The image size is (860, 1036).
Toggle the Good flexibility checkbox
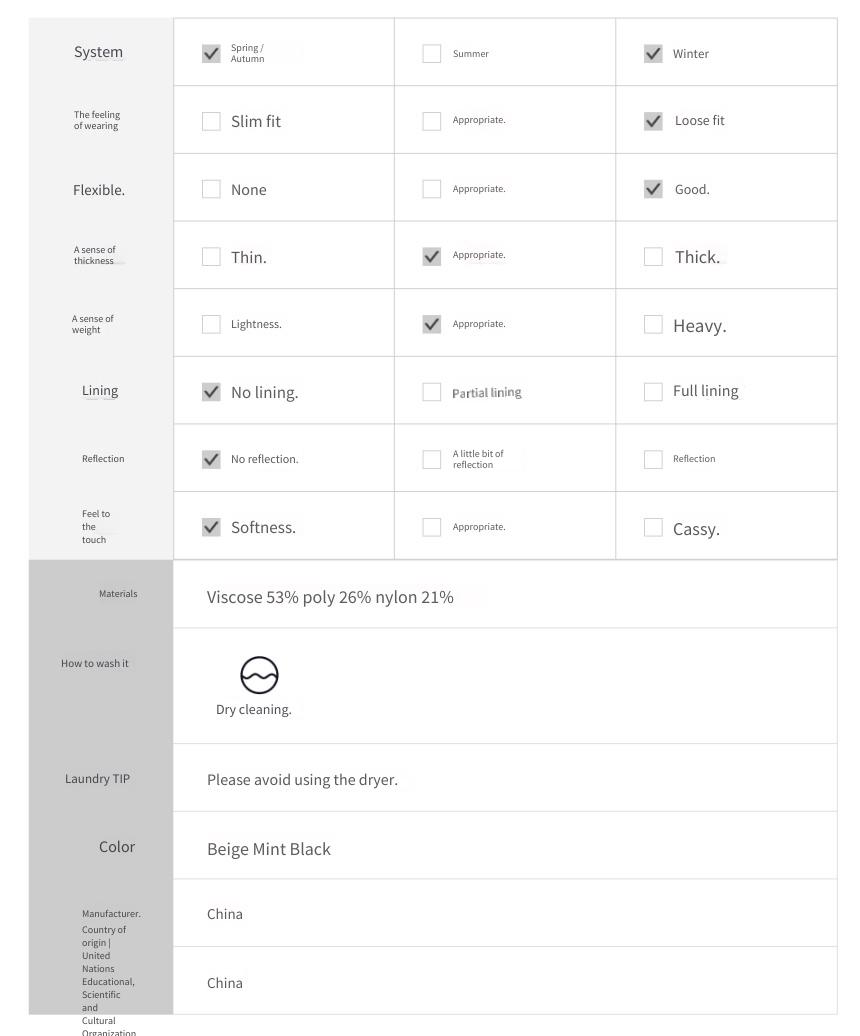tap(653, 189)
